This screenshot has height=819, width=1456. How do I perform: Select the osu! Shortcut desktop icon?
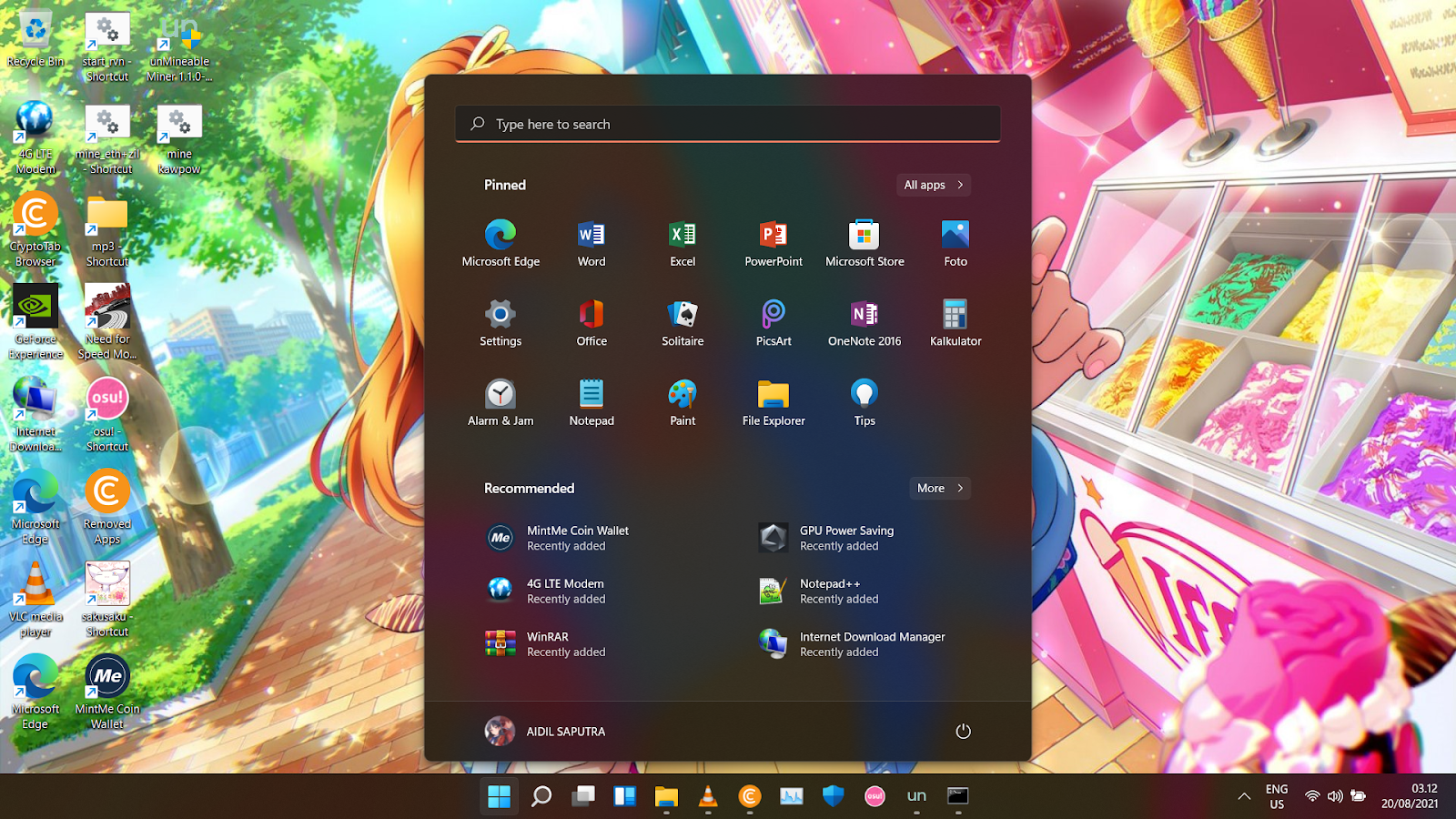click(x=107, y=415)
